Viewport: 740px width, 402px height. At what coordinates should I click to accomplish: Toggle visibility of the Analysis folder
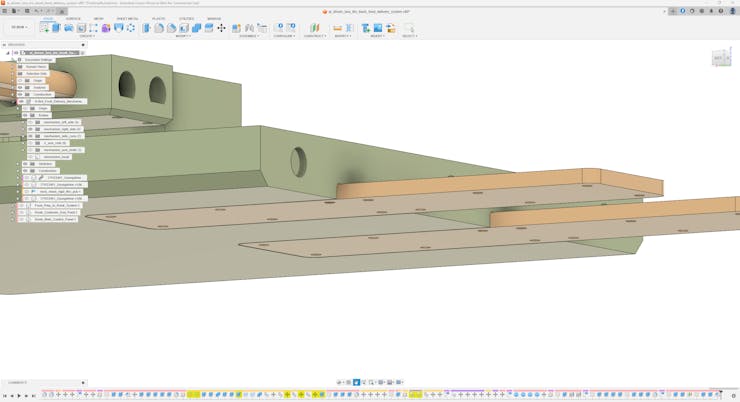pyautogui.click(x=20, y=88)
